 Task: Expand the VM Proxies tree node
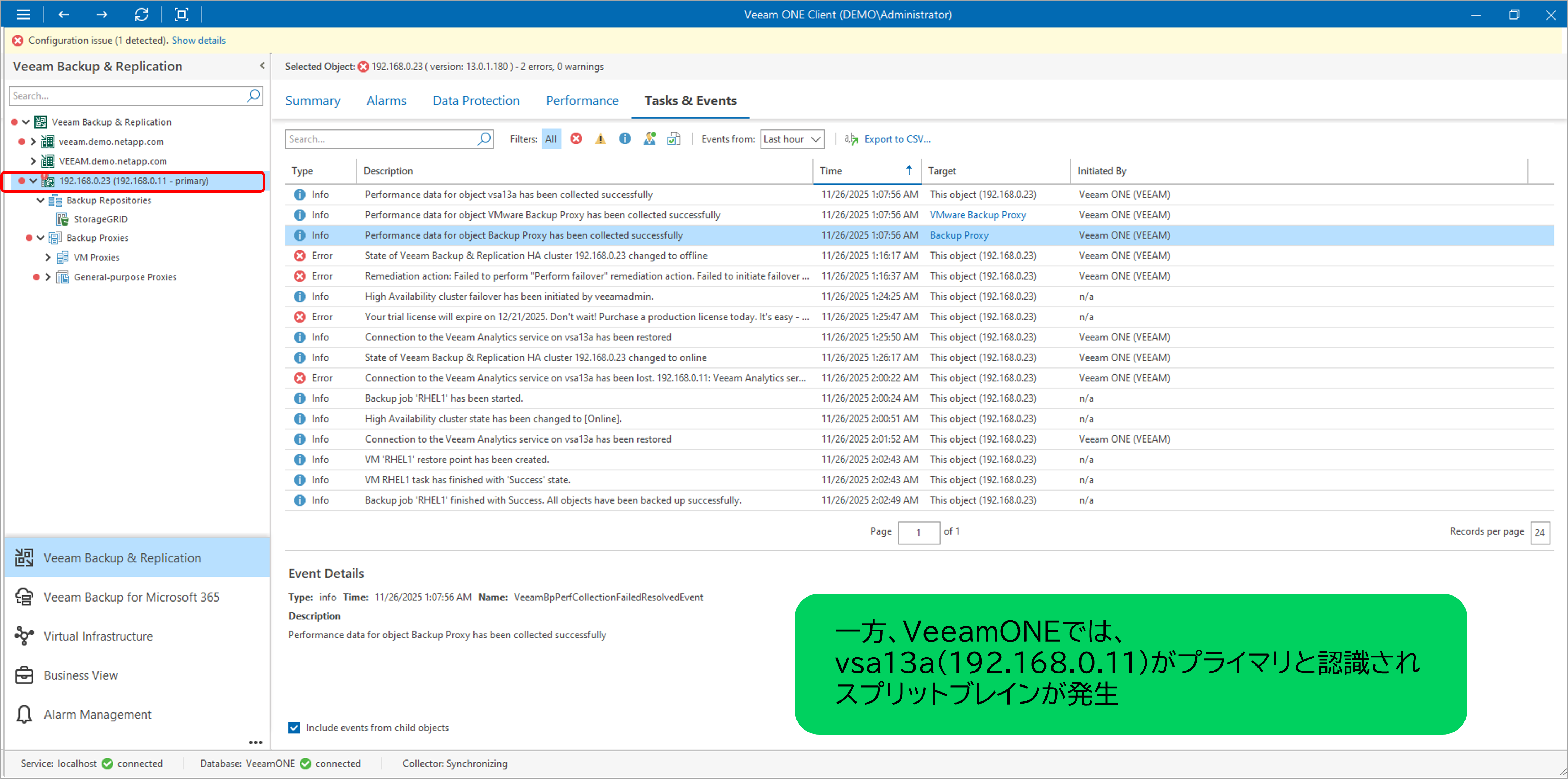[x=47, y=258]
